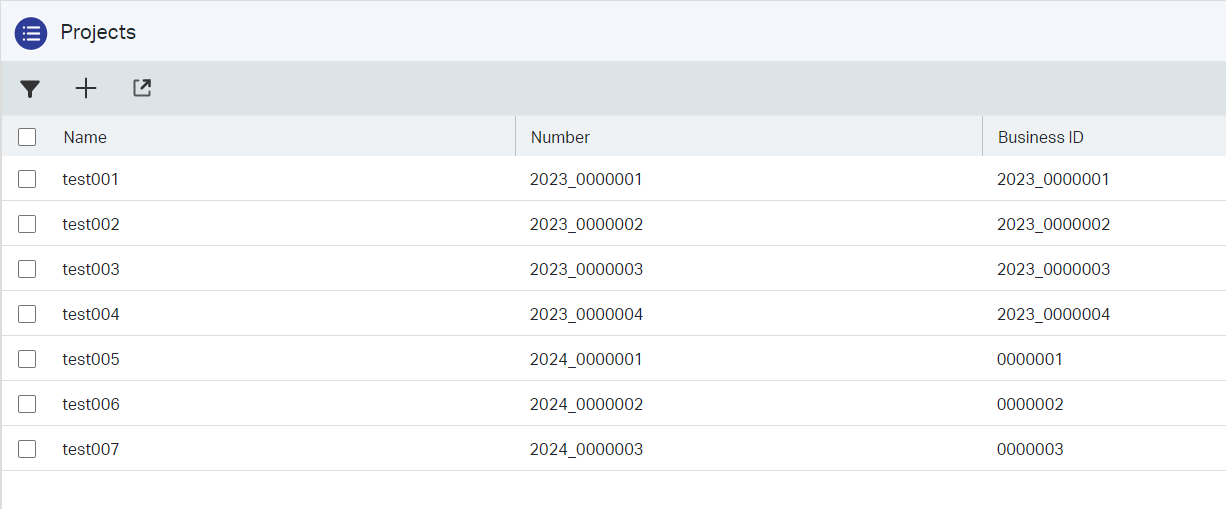This screenshot has height=509, width=1226.
Task: Open project named test001
Action: pyautogui.click(x=91, y=180)
